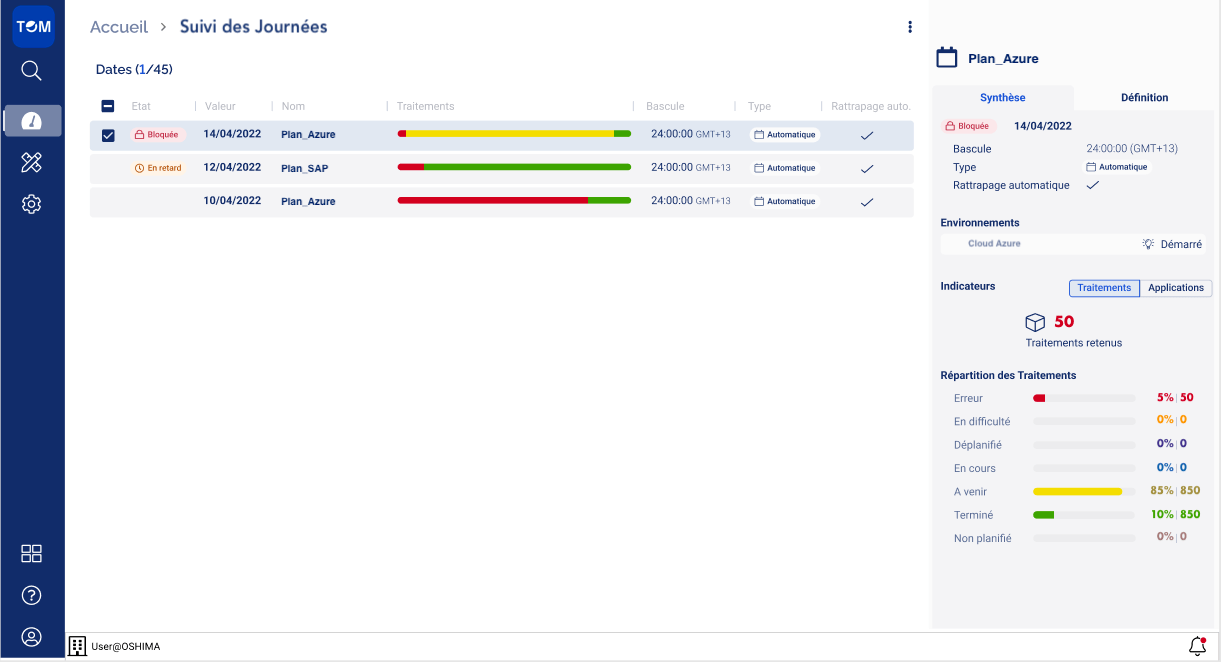This screenshot has height=662, width=1221.
Task: Sort by the Nom column header
Action: click(293, 106)
